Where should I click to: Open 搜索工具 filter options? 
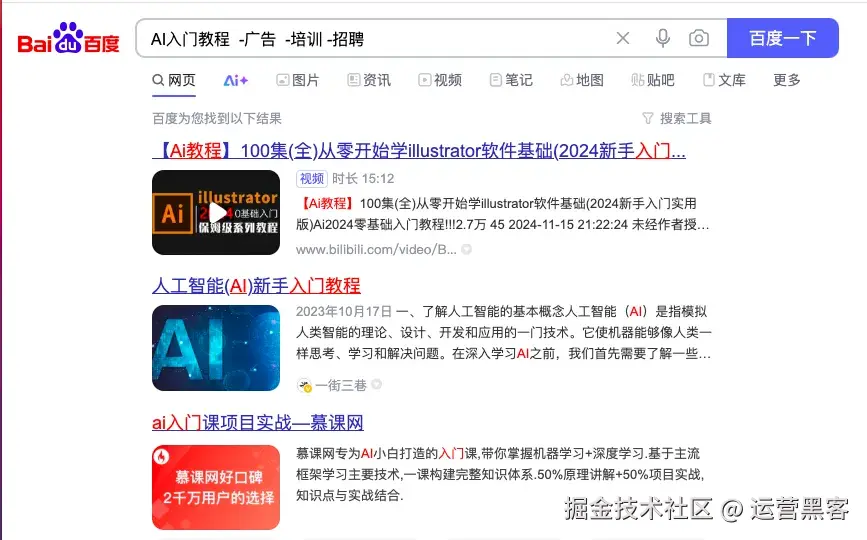[x=677, y=118]
